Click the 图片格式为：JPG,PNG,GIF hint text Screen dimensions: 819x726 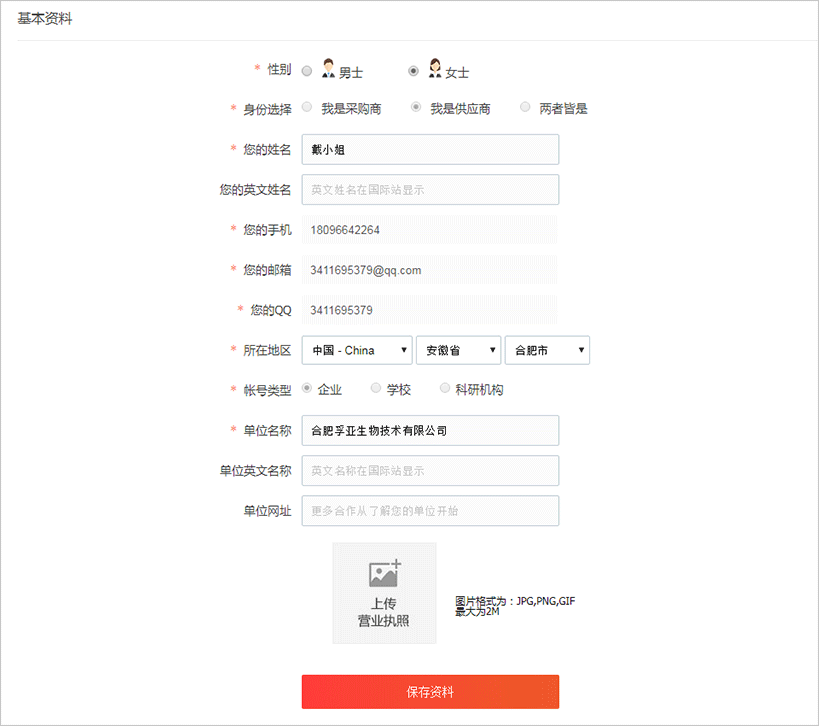click(515, 601)
